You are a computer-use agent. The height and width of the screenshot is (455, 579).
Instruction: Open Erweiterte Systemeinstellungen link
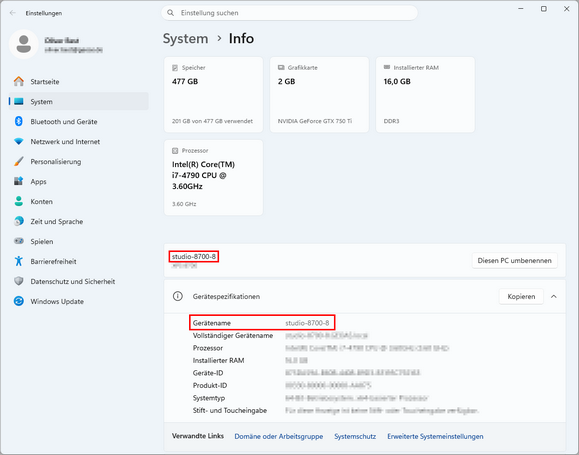coord(435,436)
